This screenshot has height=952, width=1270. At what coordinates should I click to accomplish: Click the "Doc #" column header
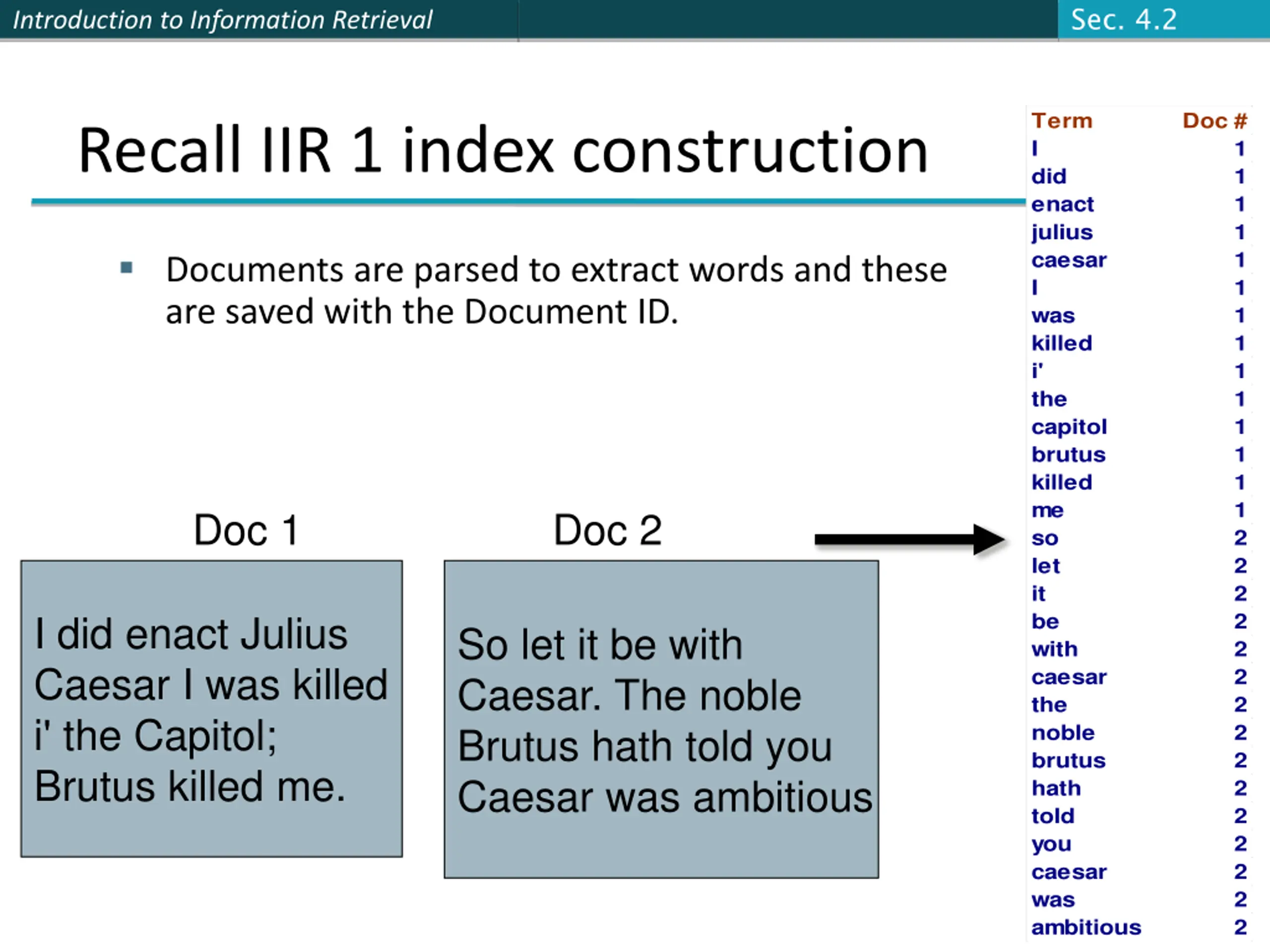tap(1214, 120)
